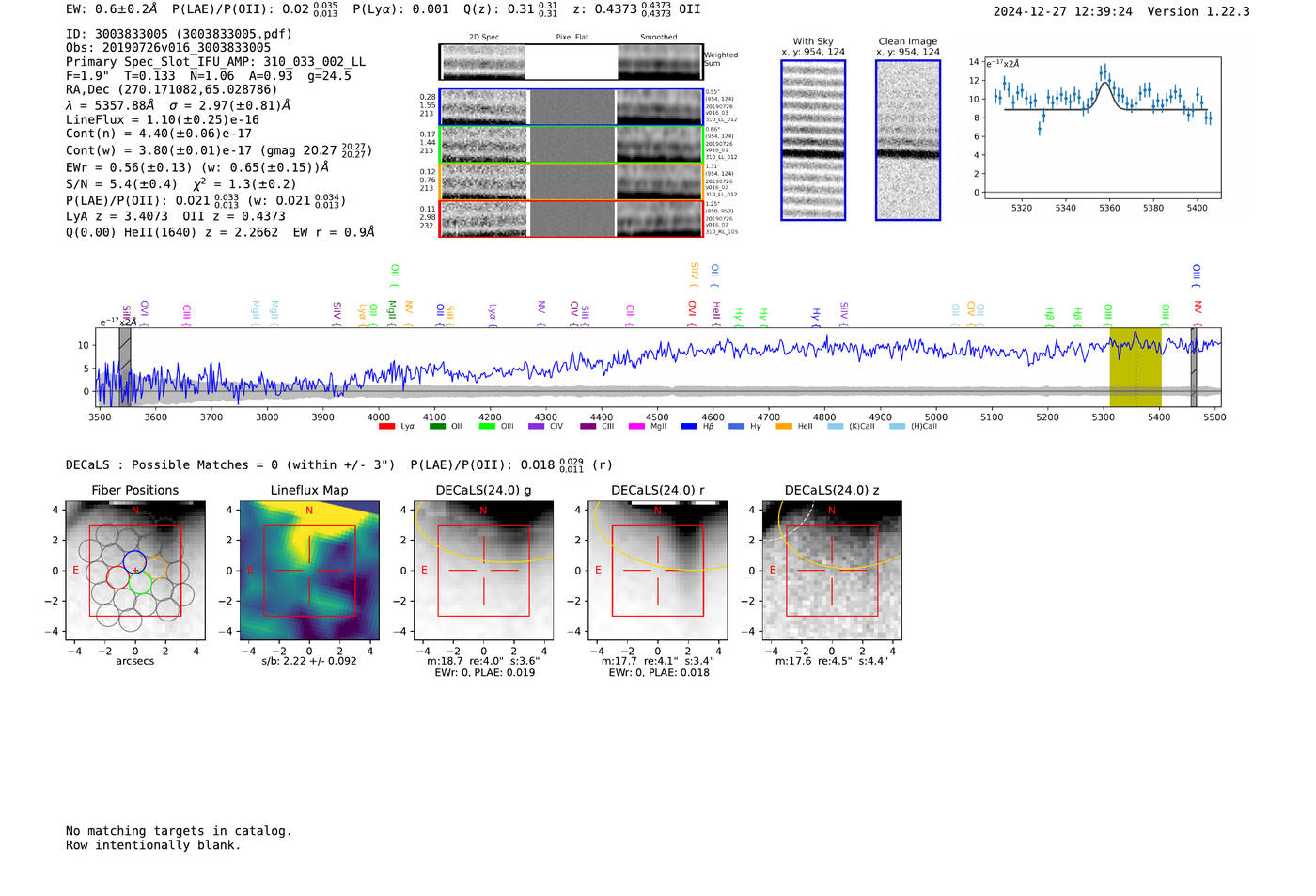Click the orange fiber circle in Fiber Positions
Screen dimensions: 1316x896
click(x=156, y=568)
